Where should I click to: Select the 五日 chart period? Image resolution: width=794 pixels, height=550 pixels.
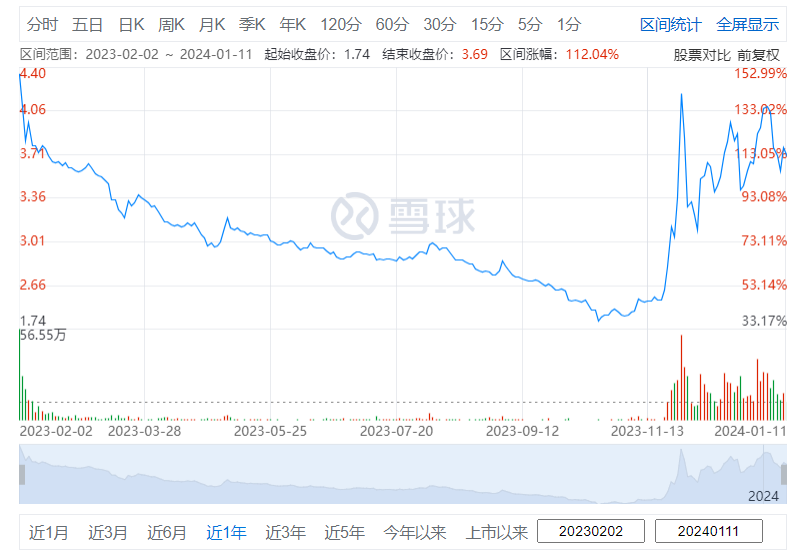coord(88,24)
